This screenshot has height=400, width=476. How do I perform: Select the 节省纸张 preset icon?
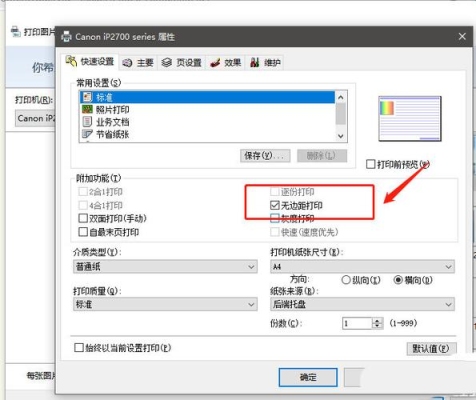tap(87, 134)
